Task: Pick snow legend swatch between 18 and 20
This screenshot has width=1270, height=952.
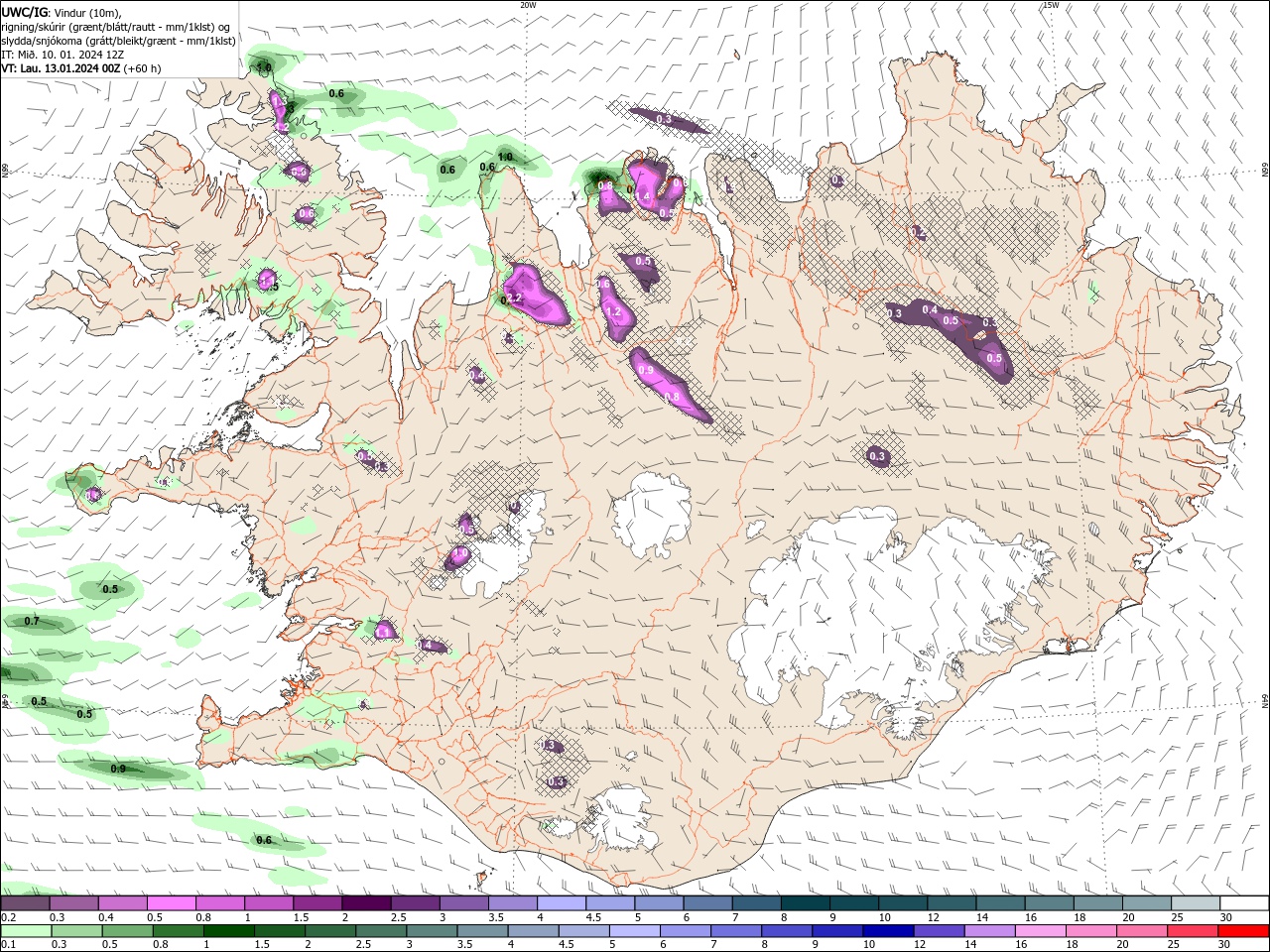Action: (1097, 902)
